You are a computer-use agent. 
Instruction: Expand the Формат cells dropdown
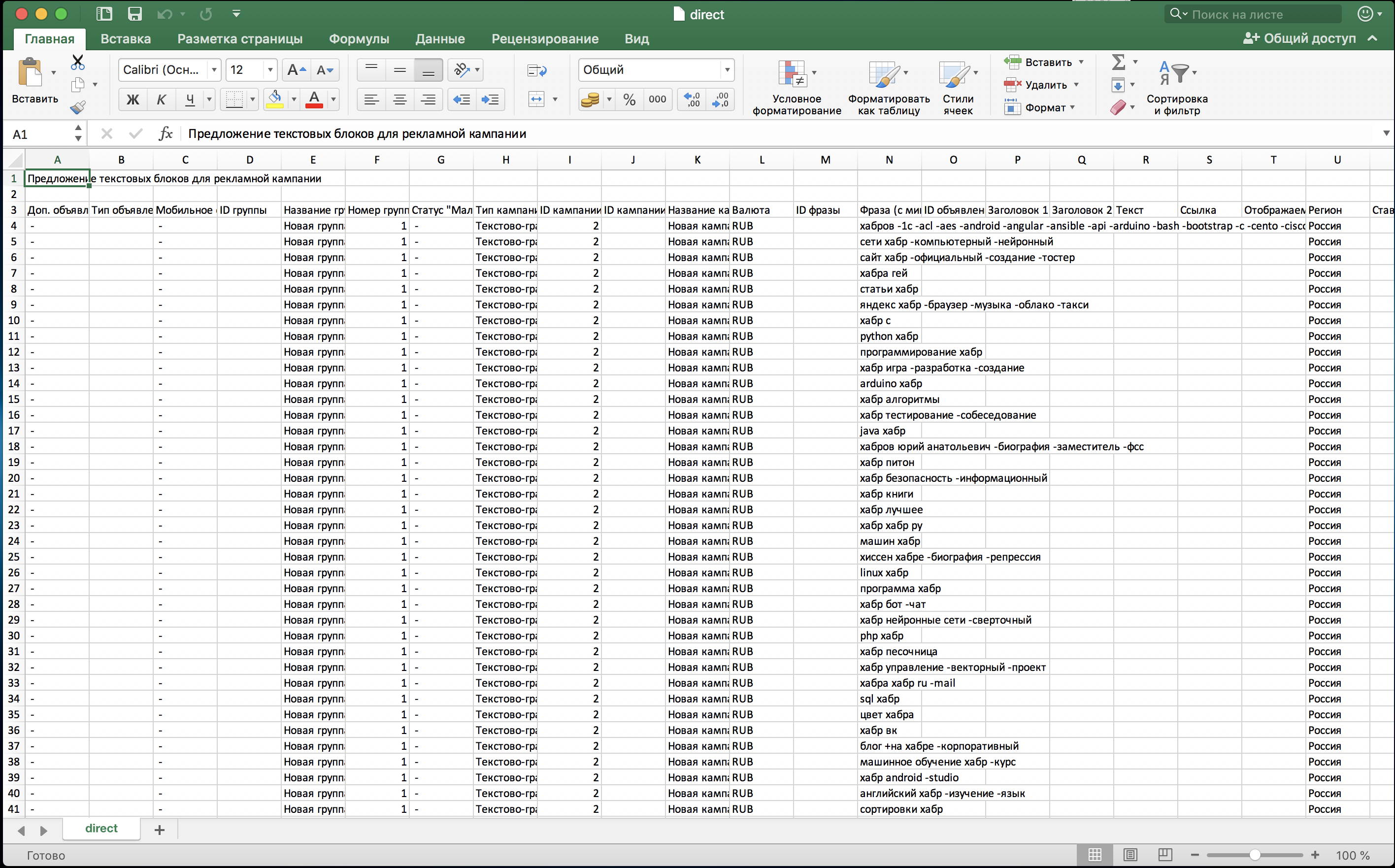(1072, 107)
